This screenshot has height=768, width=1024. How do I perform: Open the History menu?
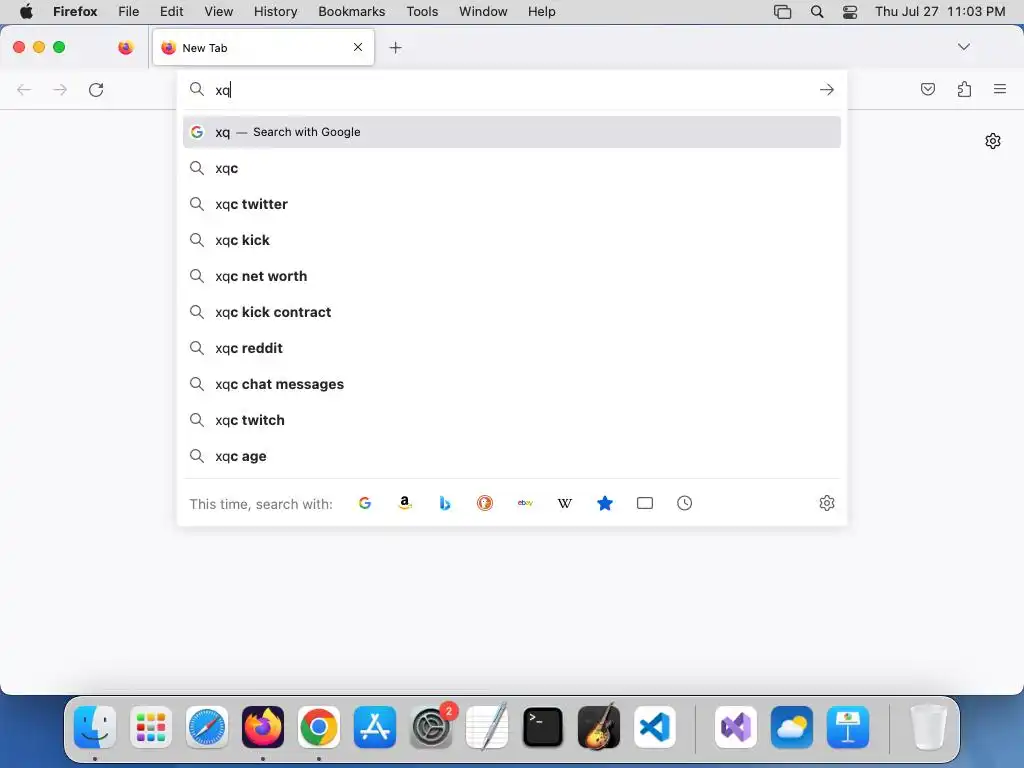pyautogui.click(x=275, y=12)
